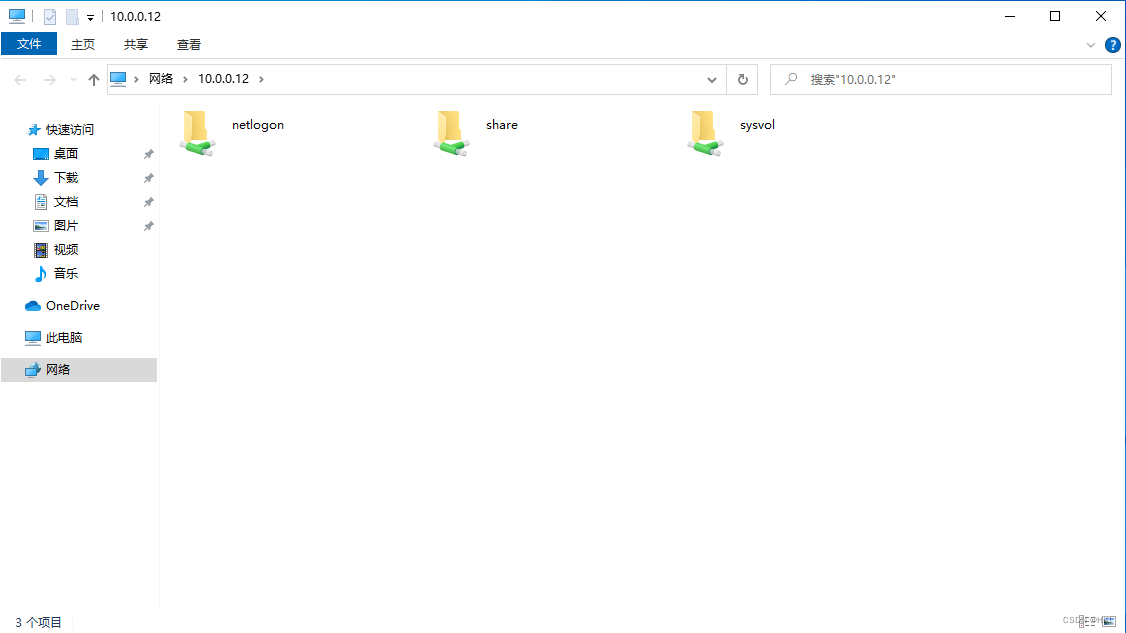Click the search box for 10.0.0.12
The image size is (1126, 633).
[x=941, y=80]
